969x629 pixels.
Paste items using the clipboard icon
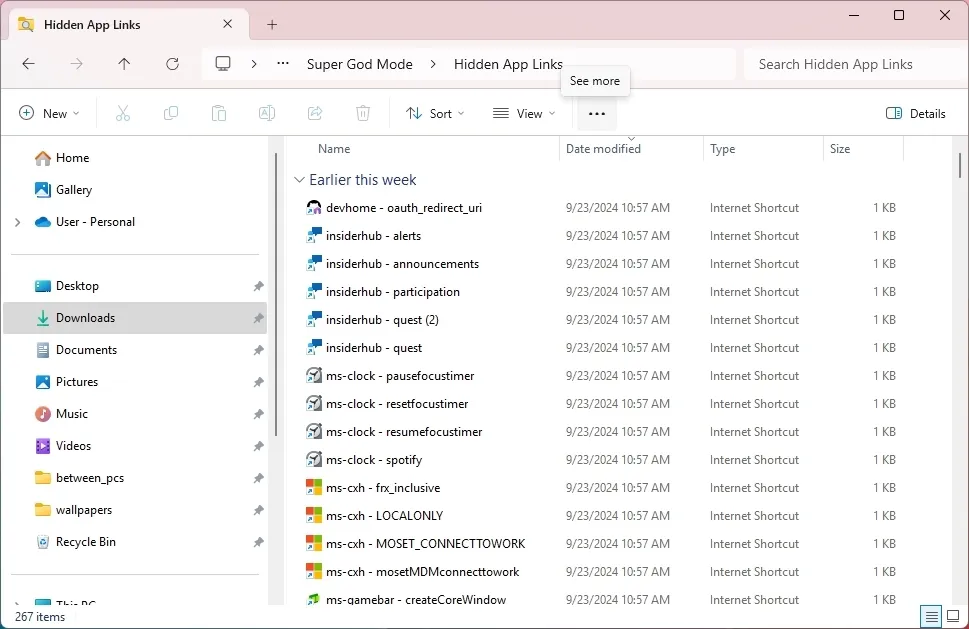click(x=218, y=113)
